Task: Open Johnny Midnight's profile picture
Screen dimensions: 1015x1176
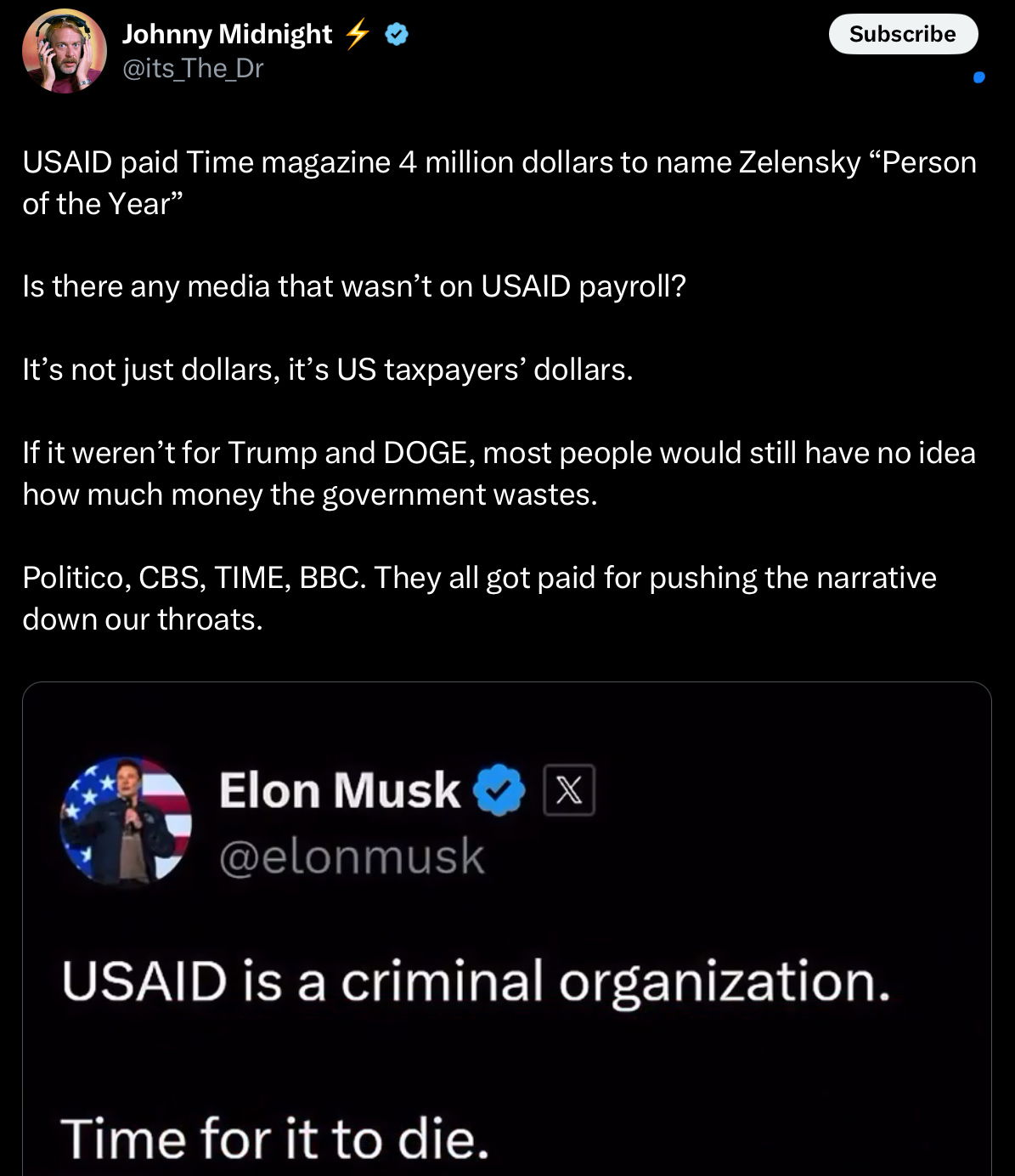Action: pos(64,51)
